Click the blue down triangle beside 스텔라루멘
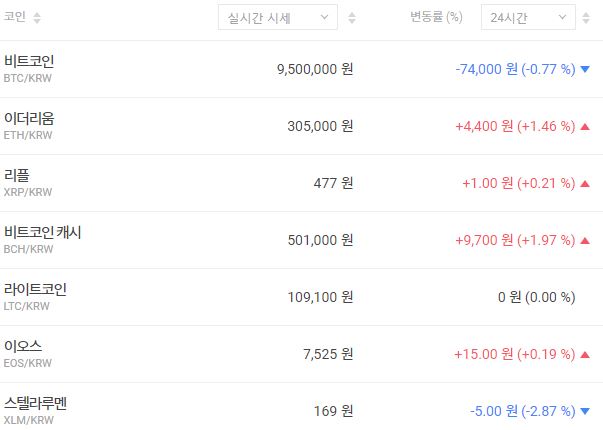Image resolution: width=603 pixels, height=430 pixels. 585,411
